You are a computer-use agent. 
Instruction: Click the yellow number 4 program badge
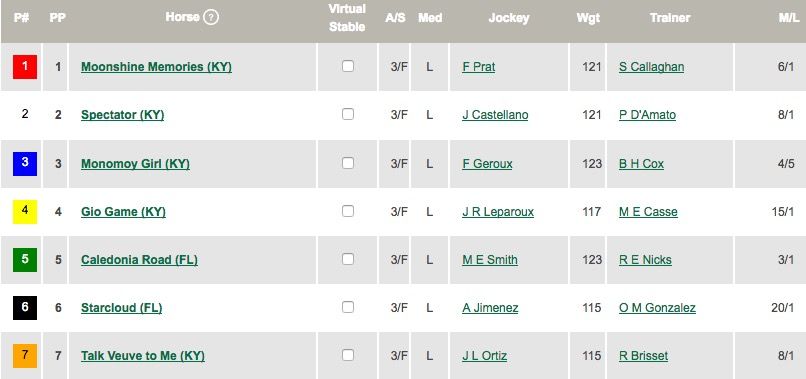(25, 211)
